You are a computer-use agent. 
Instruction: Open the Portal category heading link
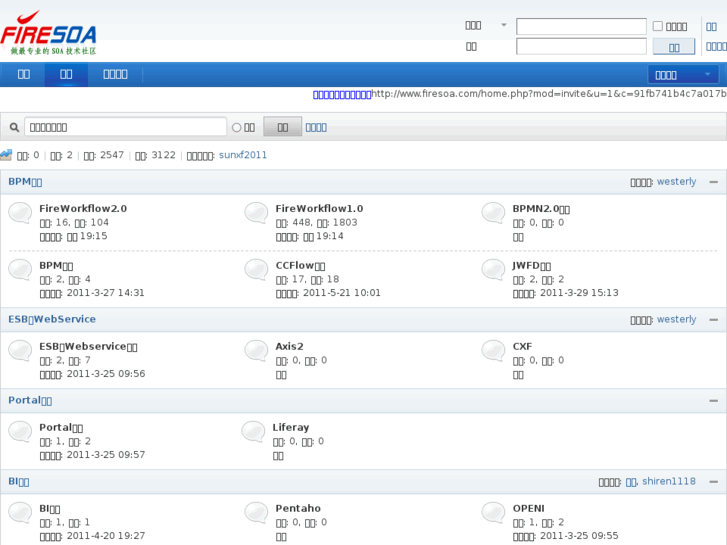tap(30, 400)
